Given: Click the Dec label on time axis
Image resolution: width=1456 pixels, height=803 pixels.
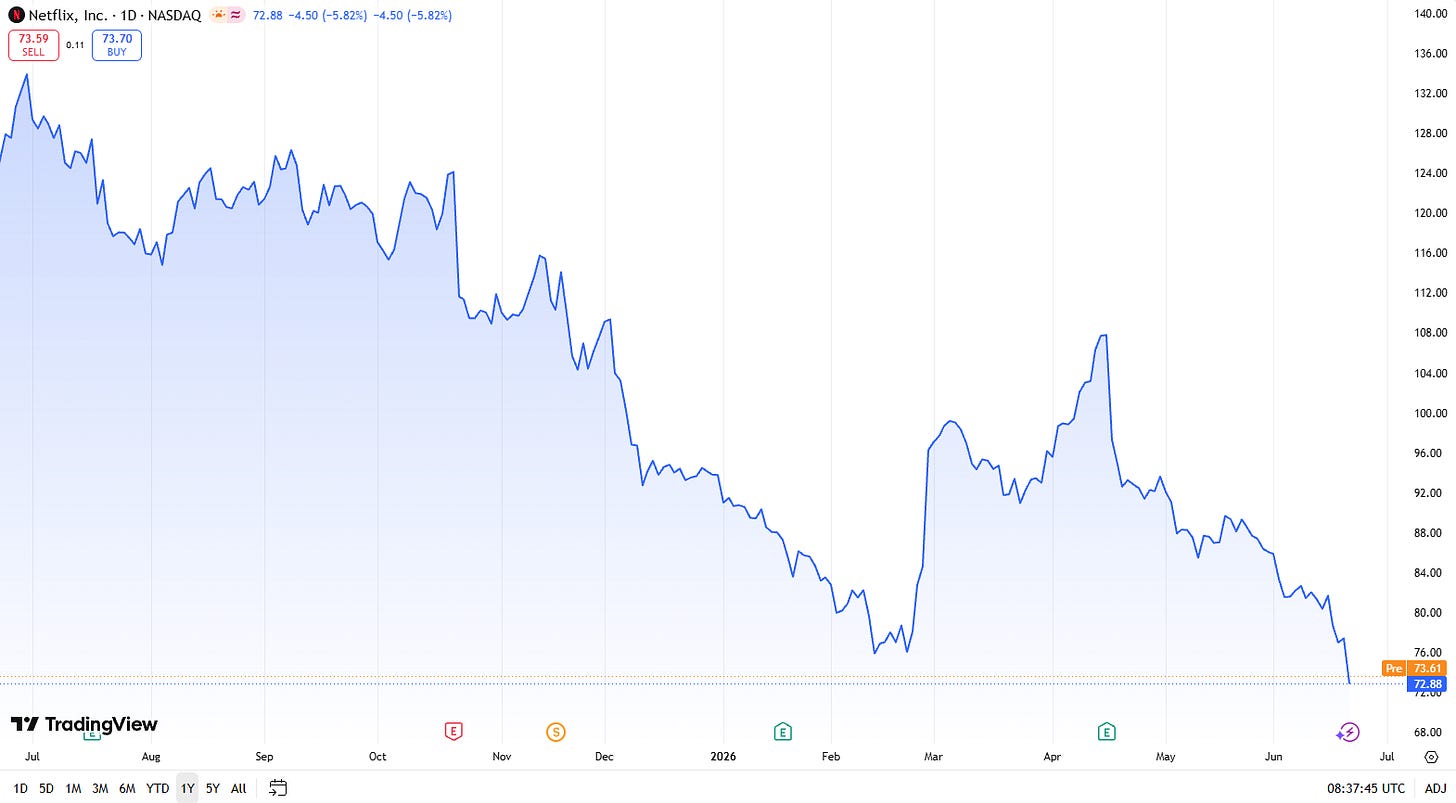Looking at the screenshot, I should point(604,757).
